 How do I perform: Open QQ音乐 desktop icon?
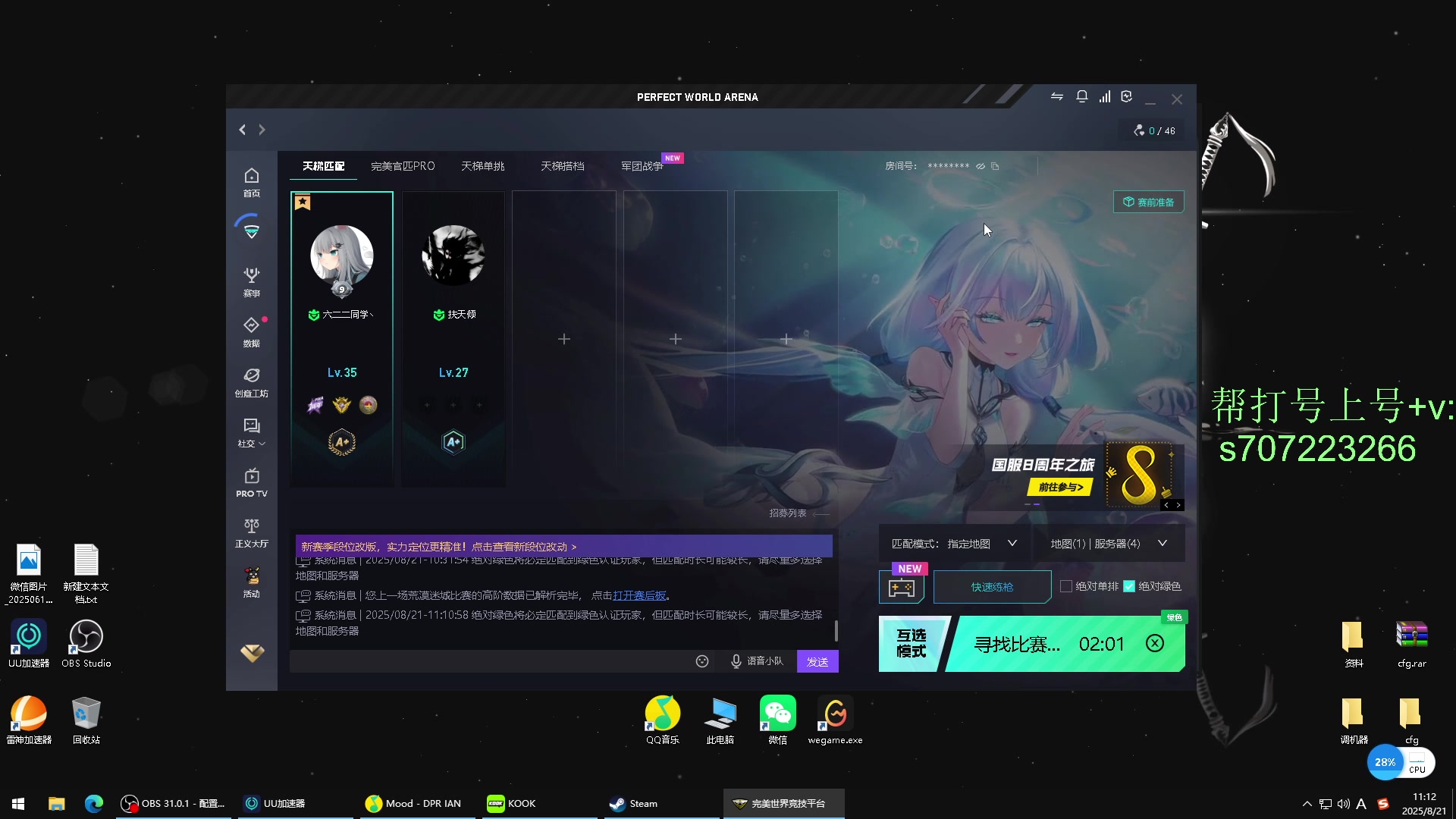(663, 720)
